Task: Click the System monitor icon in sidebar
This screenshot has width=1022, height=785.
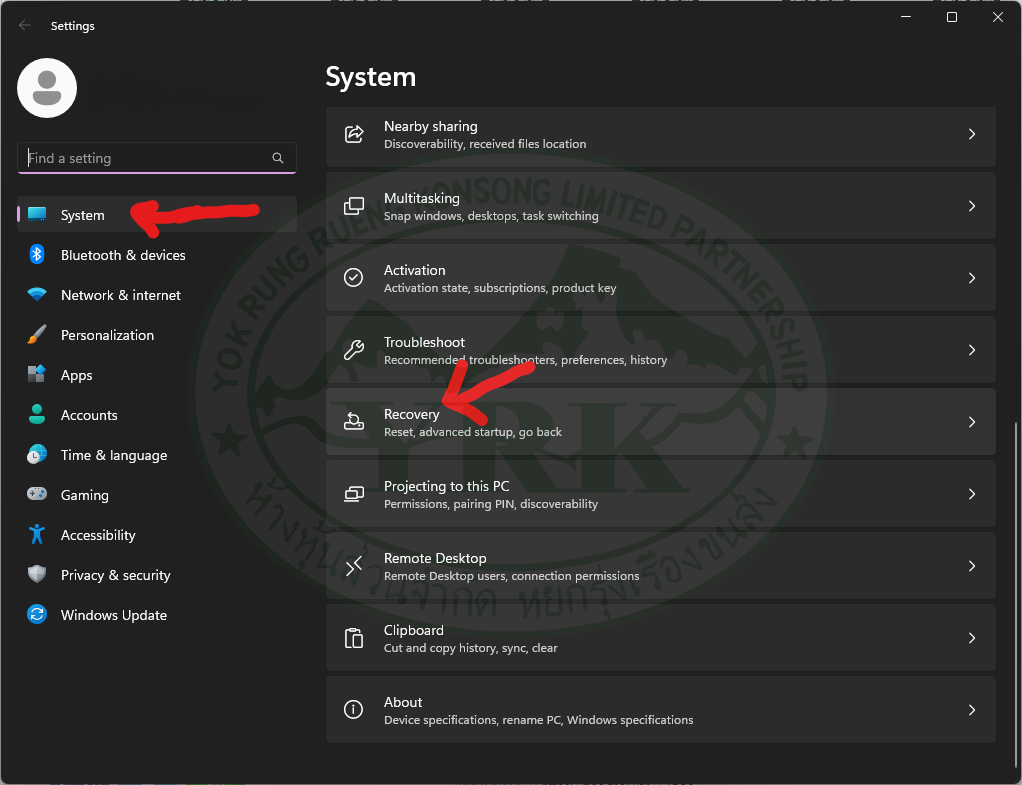Action: [x=37, y=215]
